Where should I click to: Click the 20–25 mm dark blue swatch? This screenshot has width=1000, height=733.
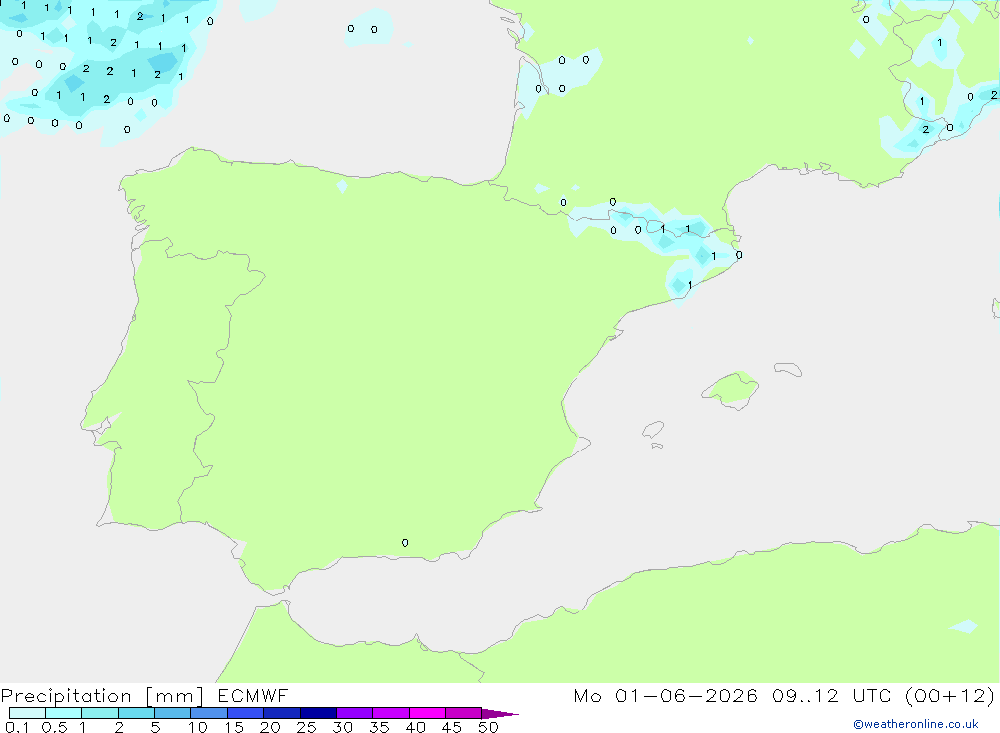click(282, 713)
